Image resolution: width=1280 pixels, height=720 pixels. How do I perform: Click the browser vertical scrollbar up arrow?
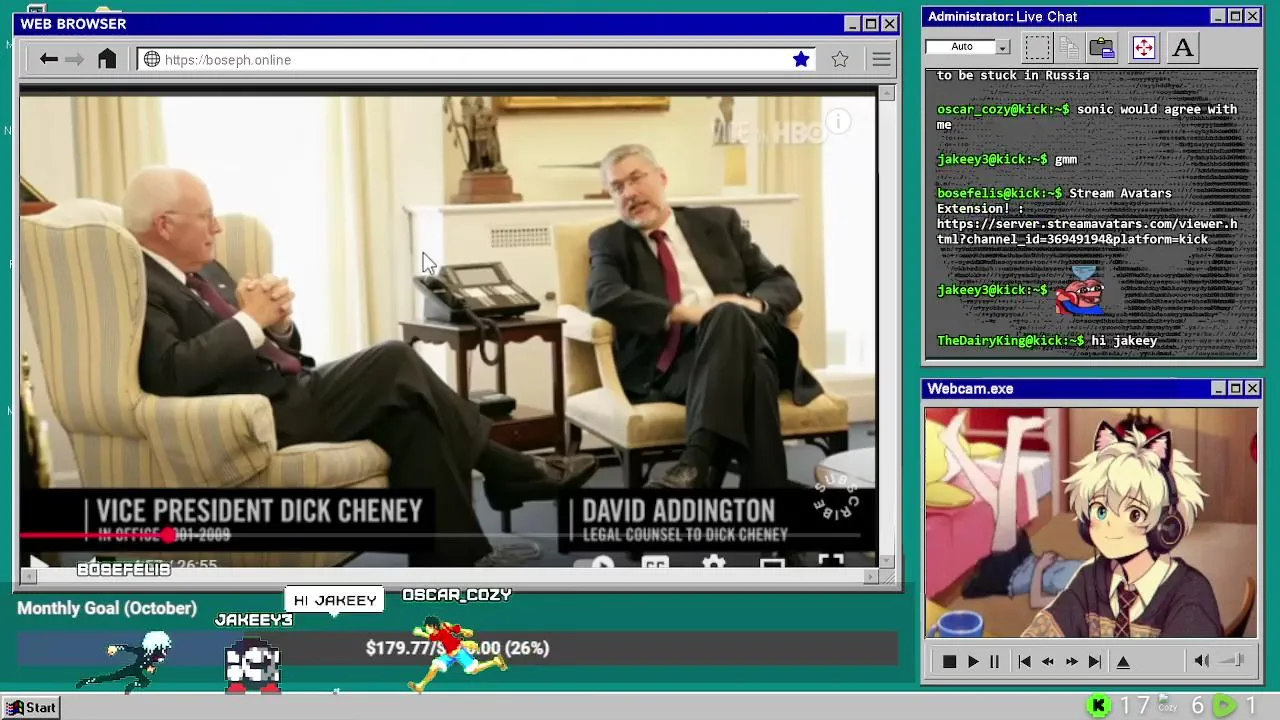click(x=887, y=93)
